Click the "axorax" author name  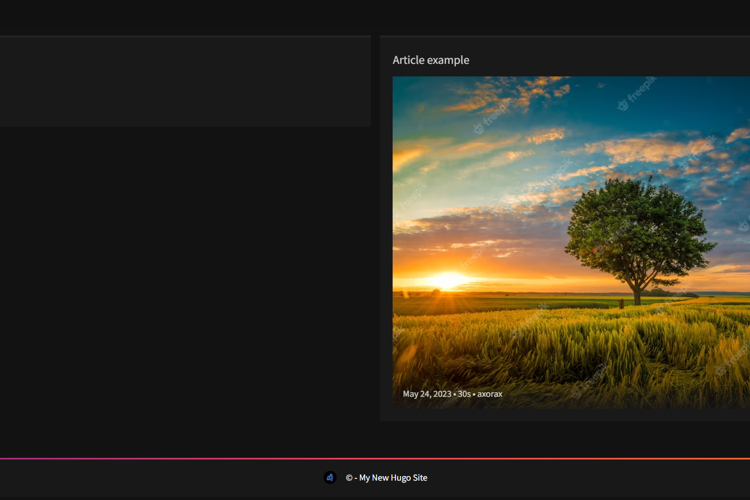coord(490,394)
